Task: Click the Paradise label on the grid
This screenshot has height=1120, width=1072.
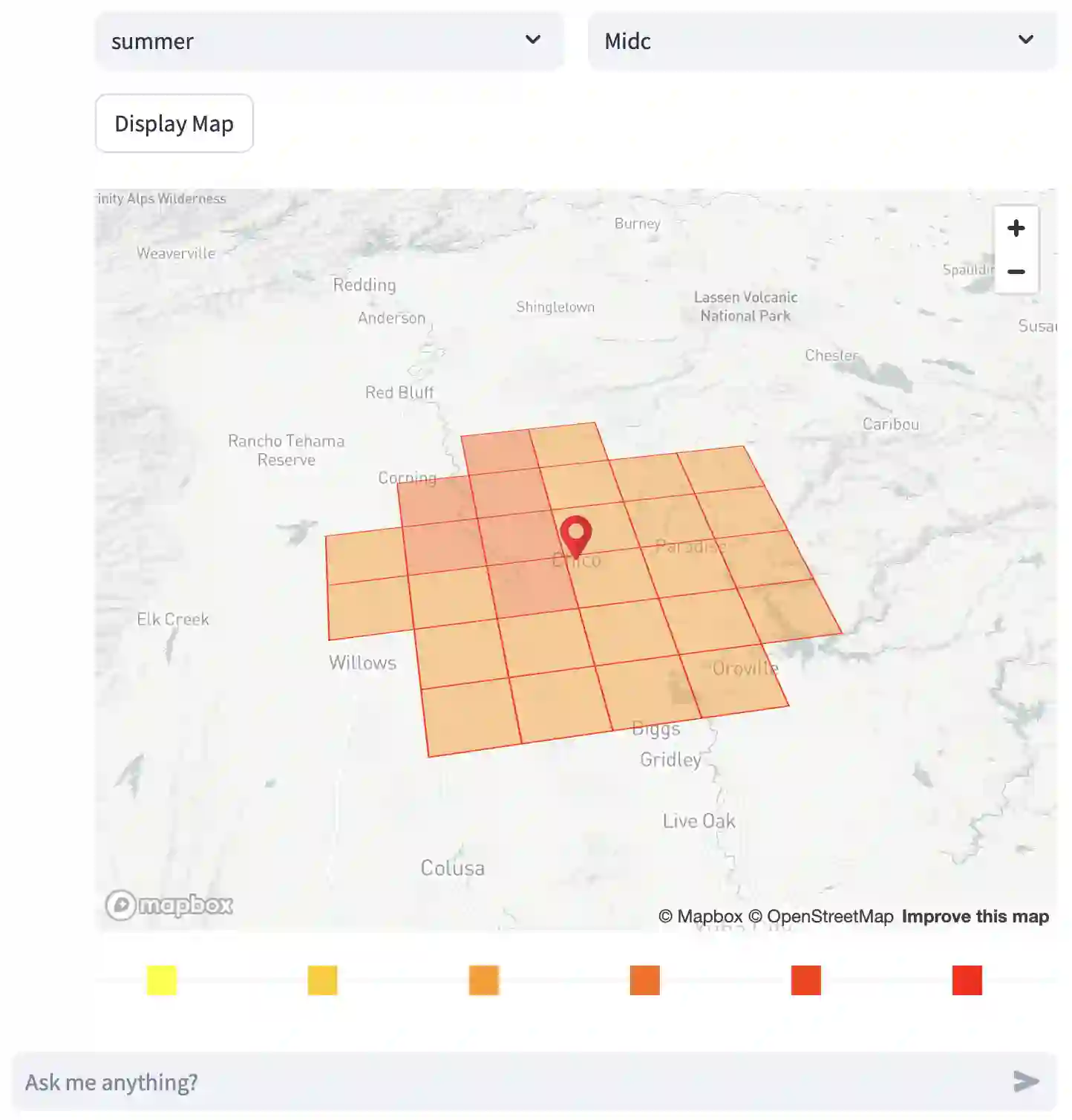Action: point(690,547)
